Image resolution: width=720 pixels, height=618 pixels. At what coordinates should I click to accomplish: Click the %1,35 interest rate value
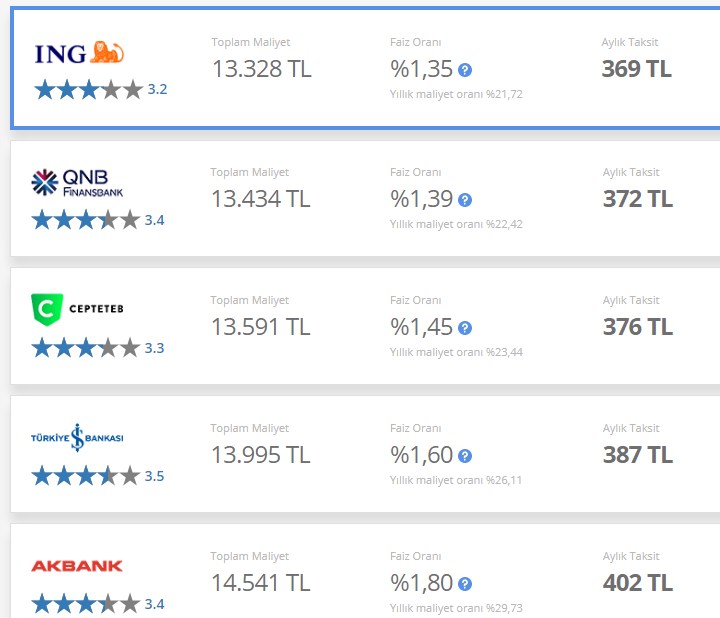[x=422, y=69]
